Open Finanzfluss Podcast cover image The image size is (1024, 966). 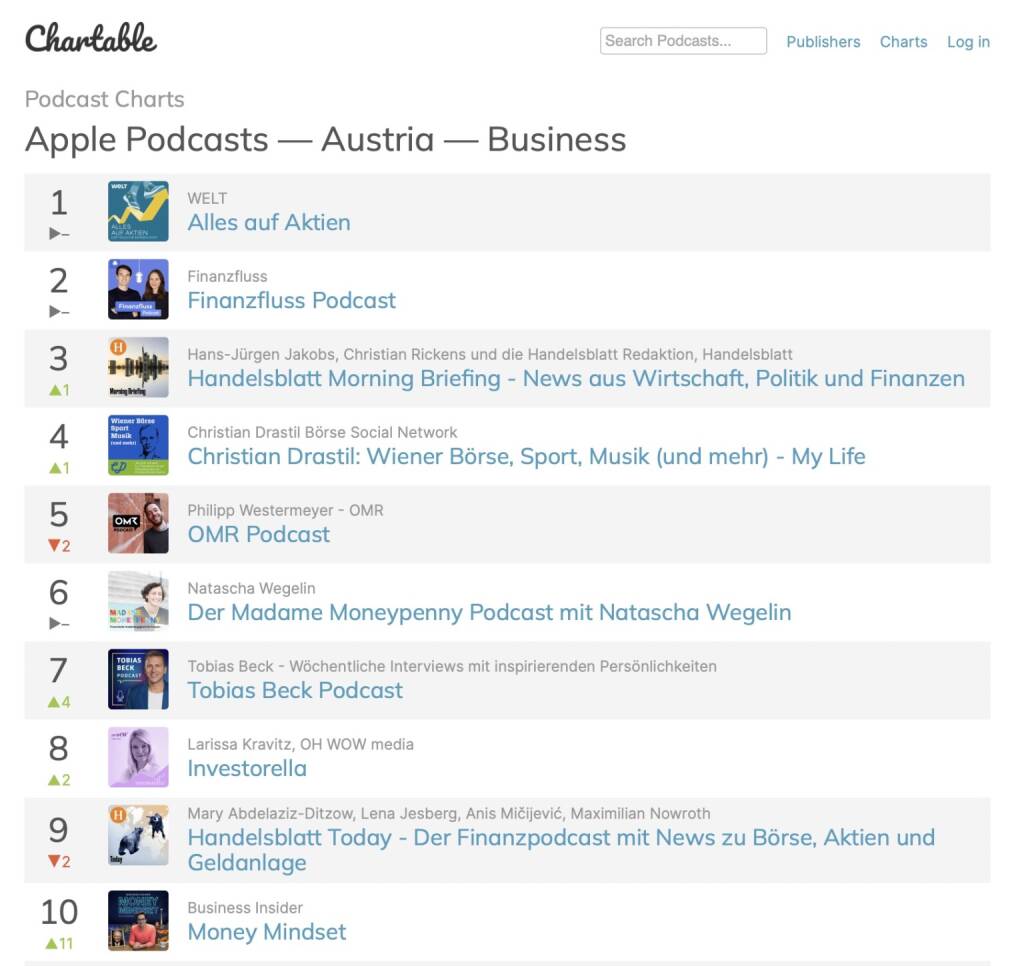tap(138, 289)
